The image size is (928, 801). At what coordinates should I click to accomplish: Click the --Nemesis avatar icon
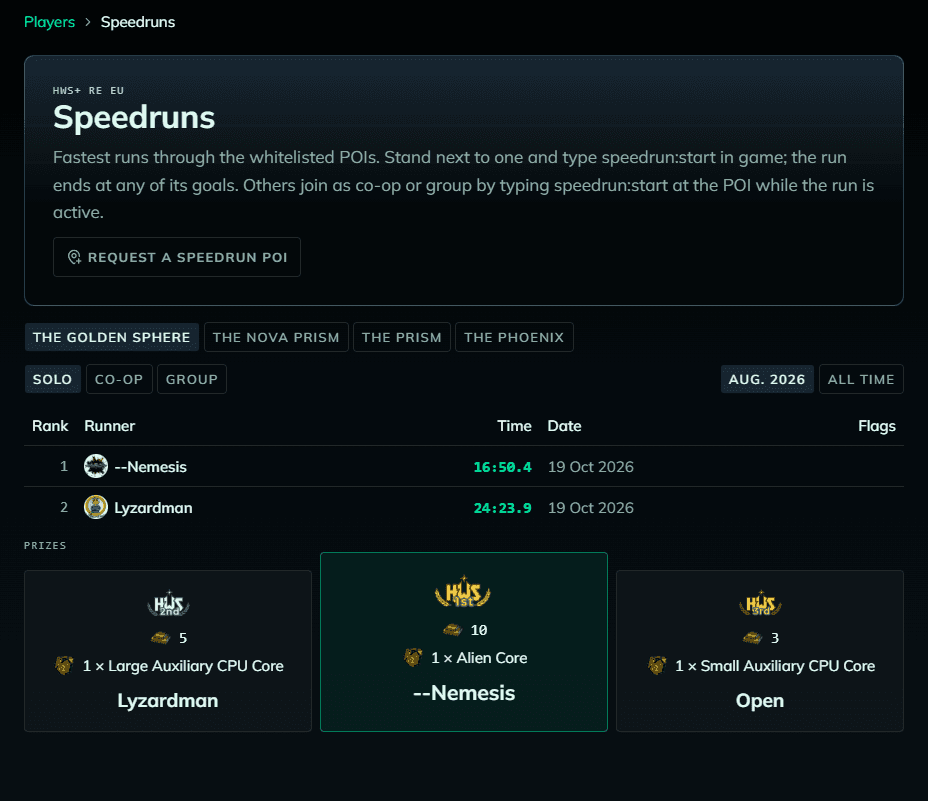[x=96, y=466]
